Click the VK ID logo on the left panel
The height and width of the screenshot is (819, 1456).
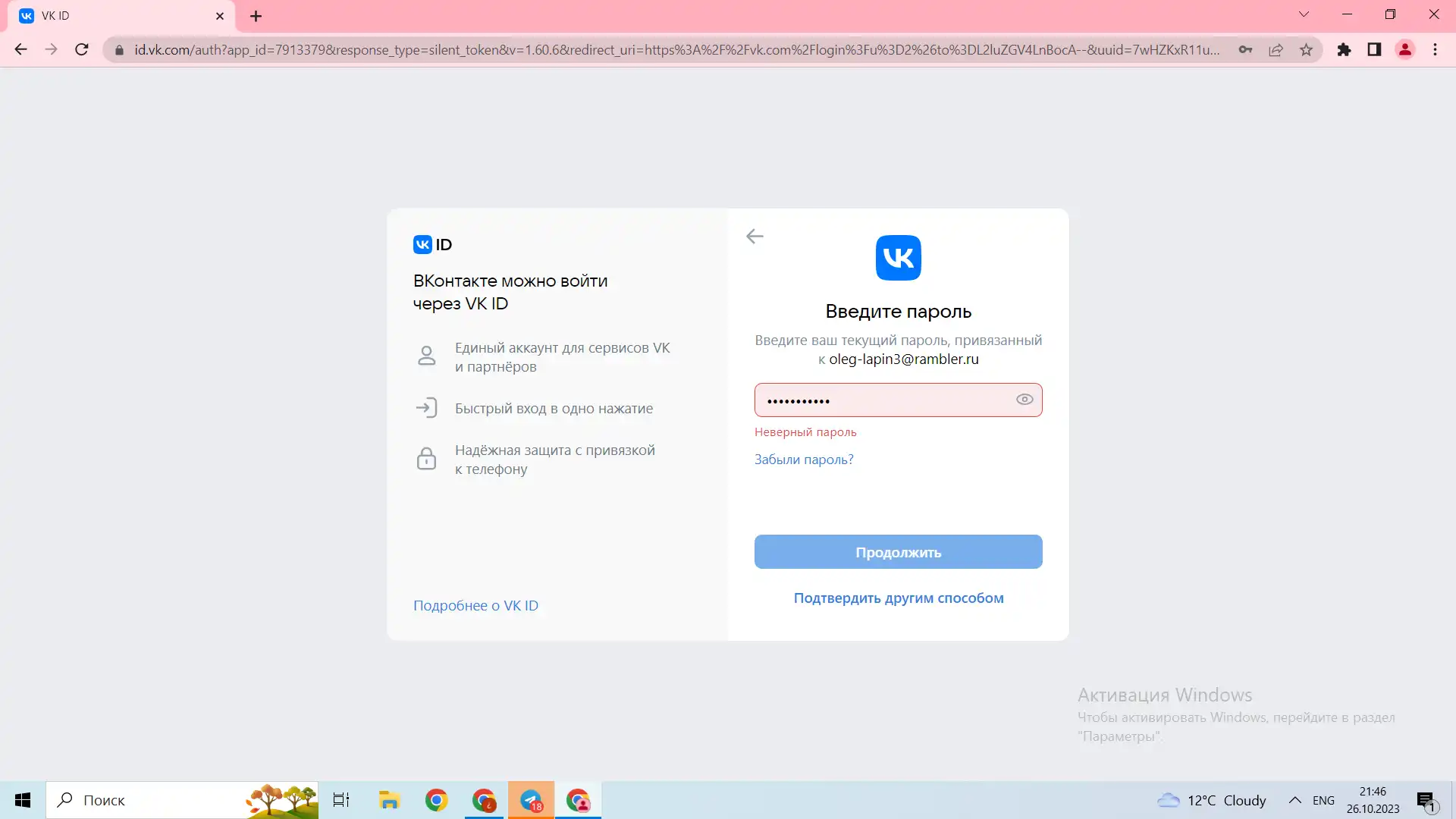click(432, 244)
